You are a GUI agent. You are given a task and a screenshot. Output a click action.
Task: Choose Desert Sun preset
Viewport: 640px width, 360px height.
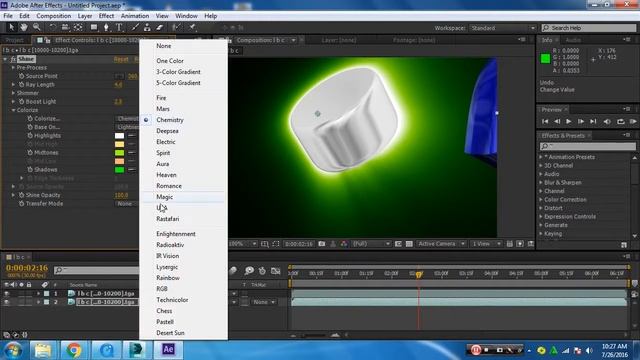(x=170, y=333)
